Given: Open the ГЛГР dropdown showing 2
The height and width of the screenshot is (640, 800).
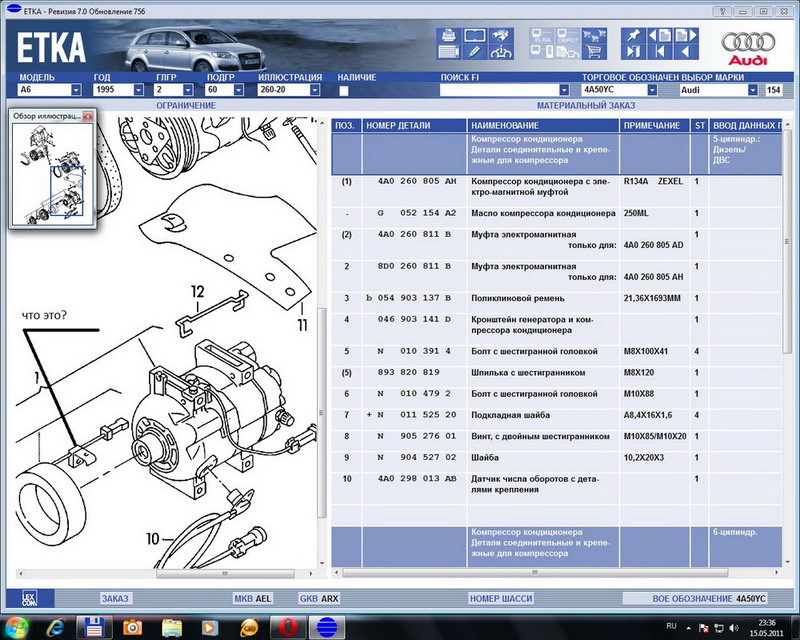Looking at the screenshot, I should pyautogui.click(x=188, y=90).
